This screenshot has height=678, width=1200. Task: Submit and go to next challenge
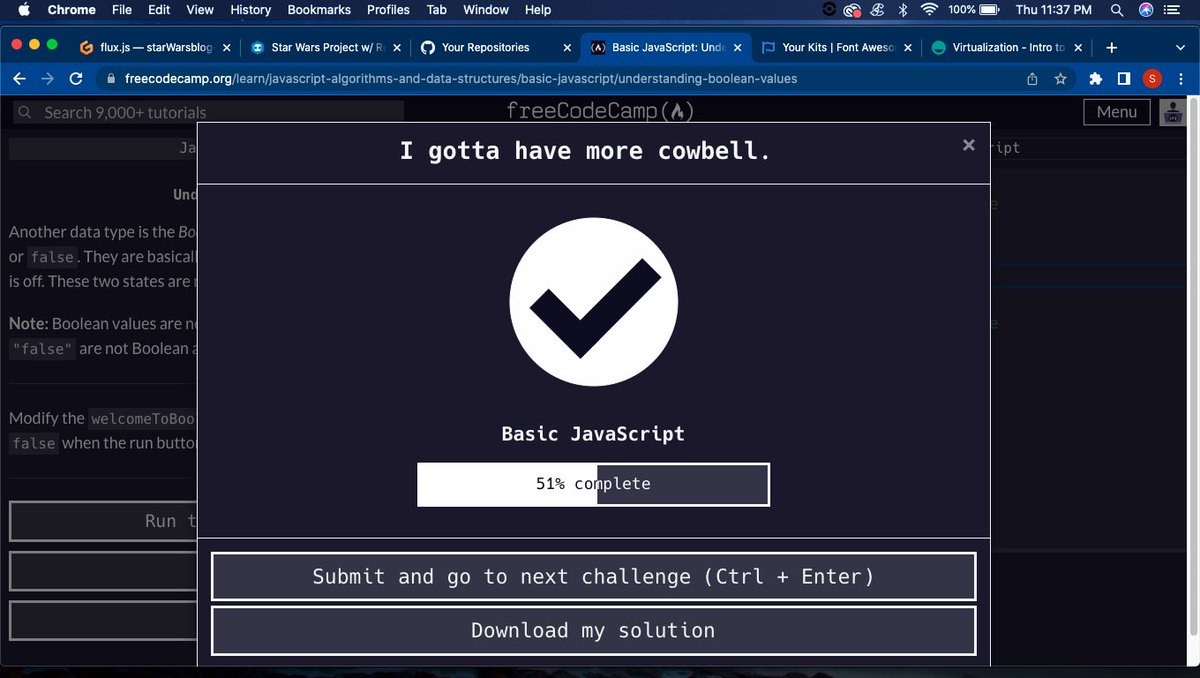(593, 577)
